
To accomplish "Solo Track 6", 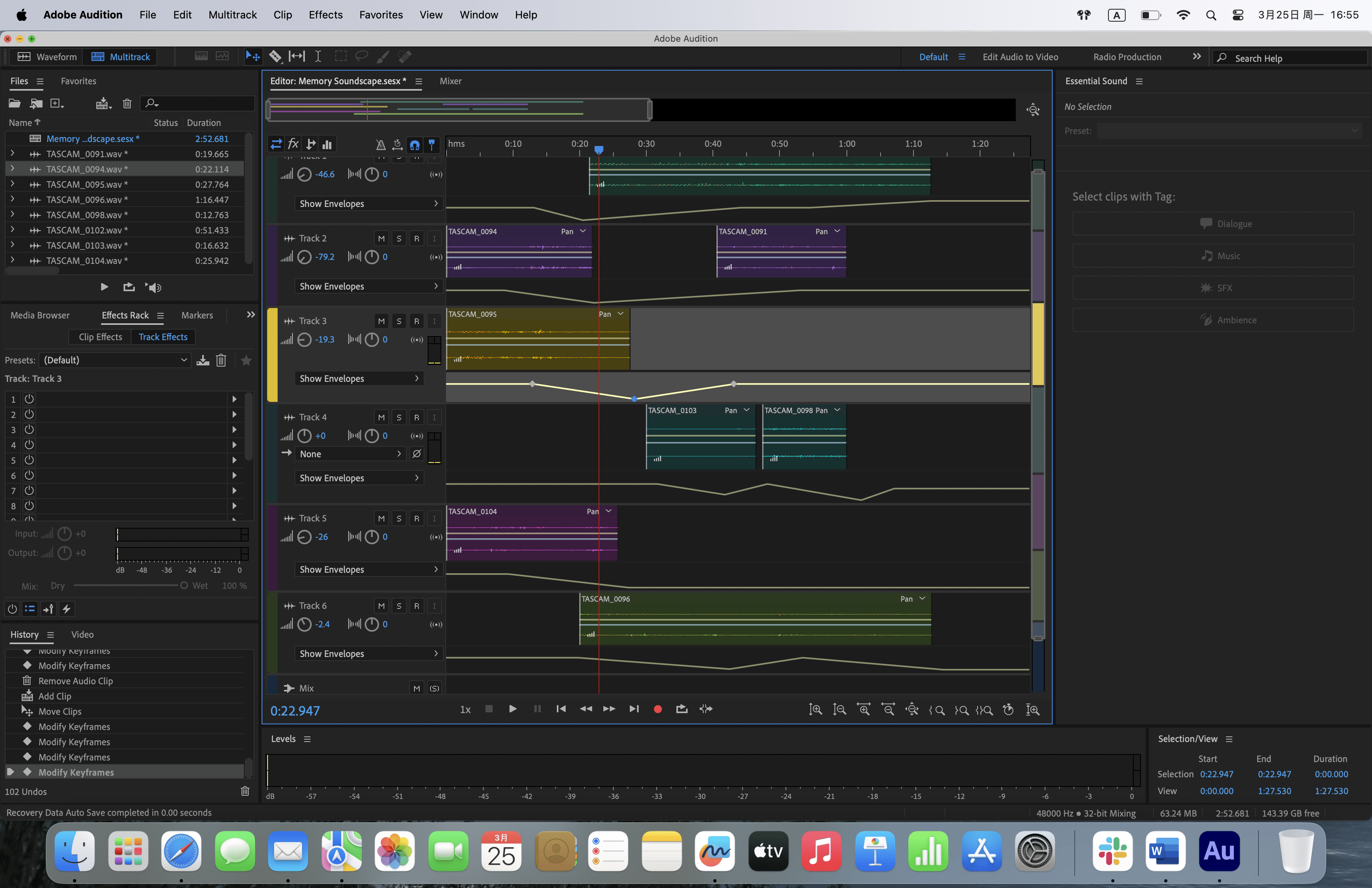I will [399, 606].
